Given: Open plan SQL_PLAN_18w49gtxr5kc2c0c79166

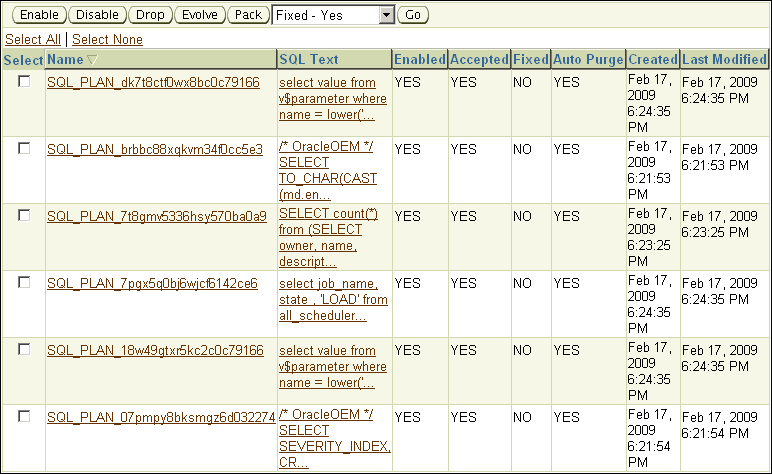Looking at the screenshot, I should (155, 350).
